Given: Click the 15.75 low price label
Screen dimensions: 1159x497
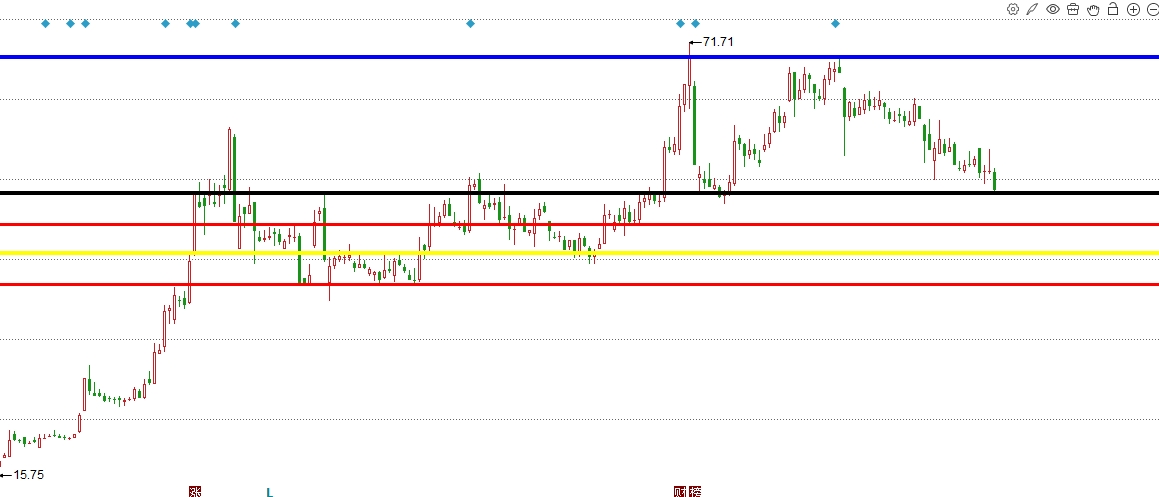Looking at the screenshot, I should 29,475.
